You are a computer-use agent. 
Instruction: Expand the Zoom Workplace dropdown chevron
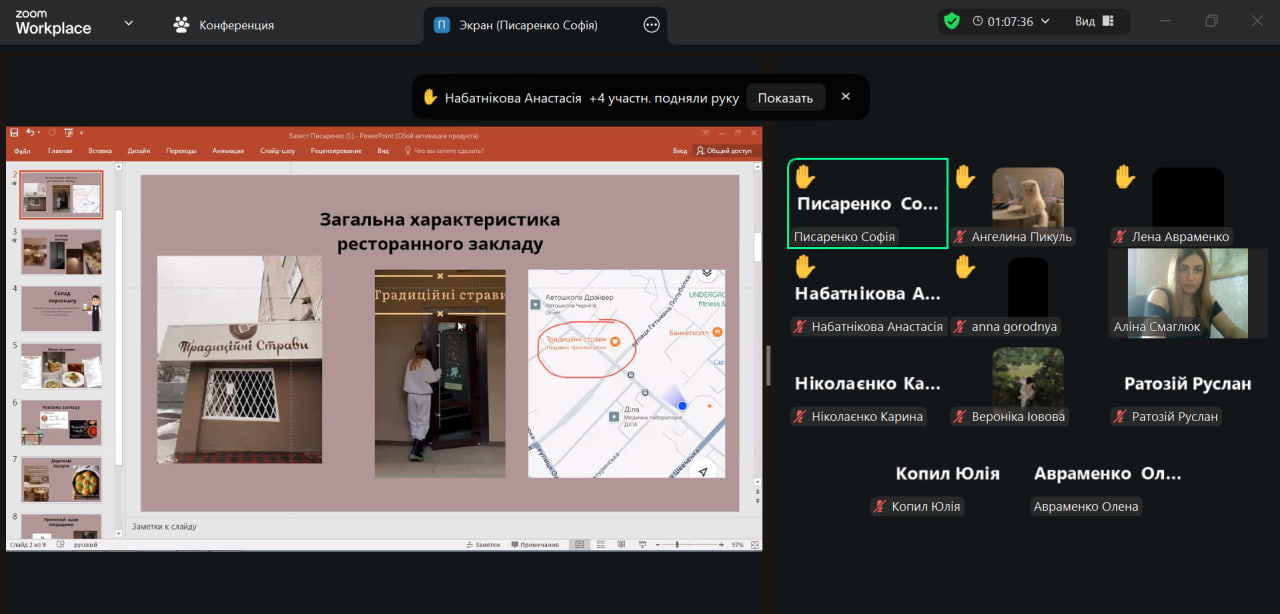[128, 23]
